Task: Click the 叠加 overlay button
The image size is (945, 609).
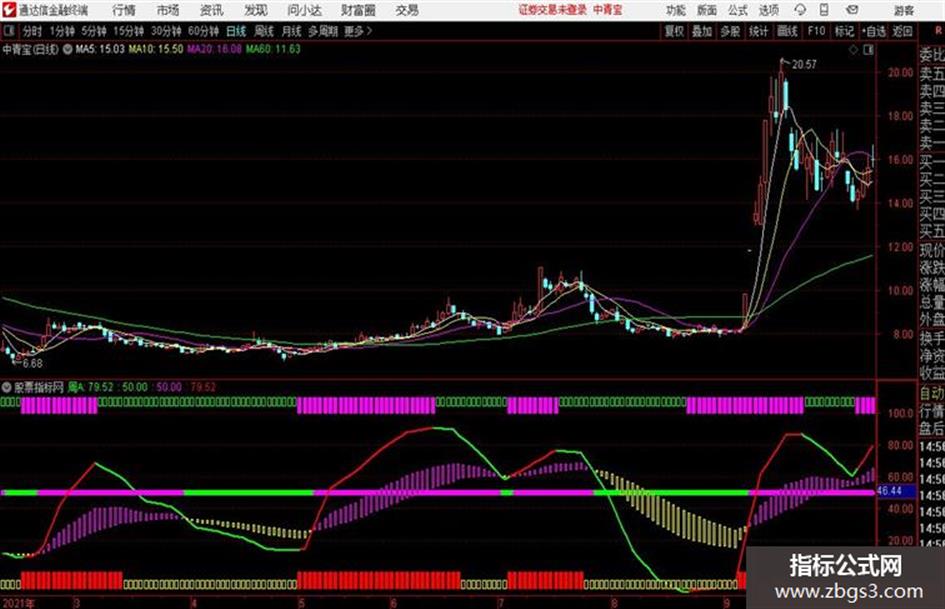Action: [702, 31]
